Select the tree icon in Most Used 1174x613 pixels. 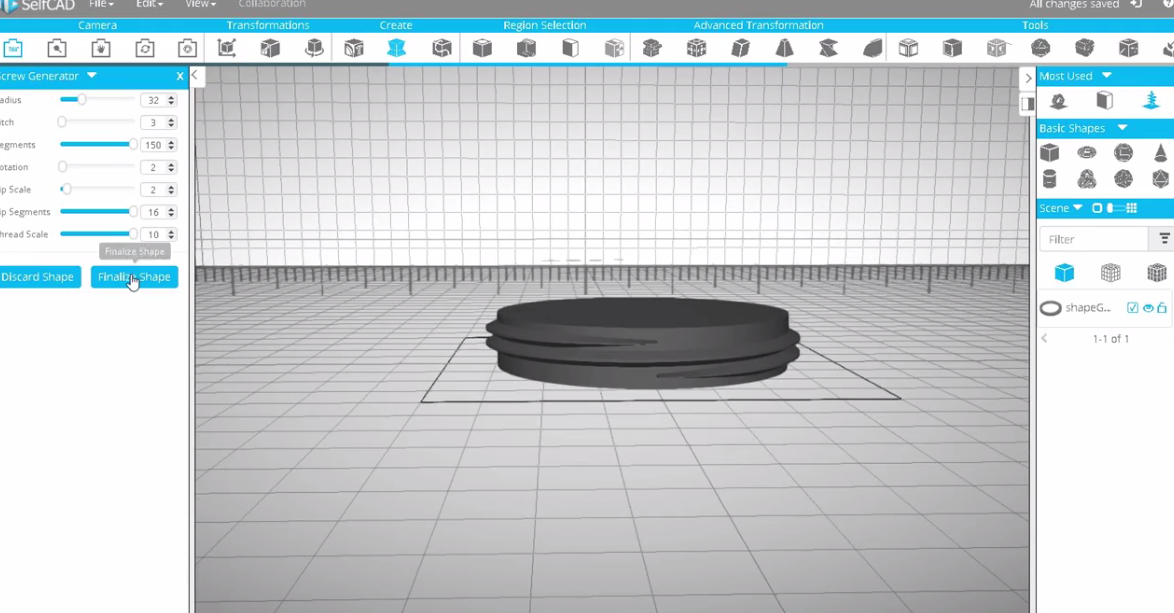point(1151,100)
